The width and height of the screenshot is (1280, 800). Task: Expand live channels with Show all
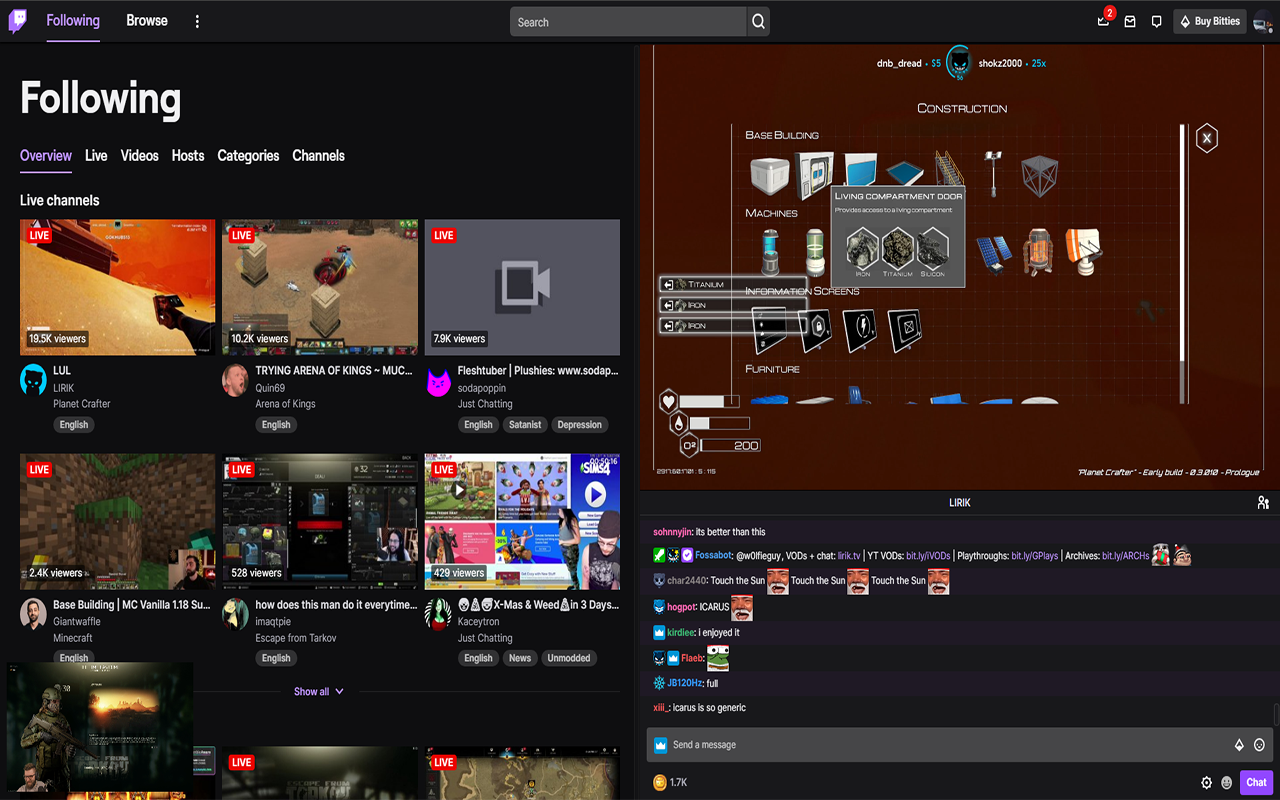tap(318, 691)
